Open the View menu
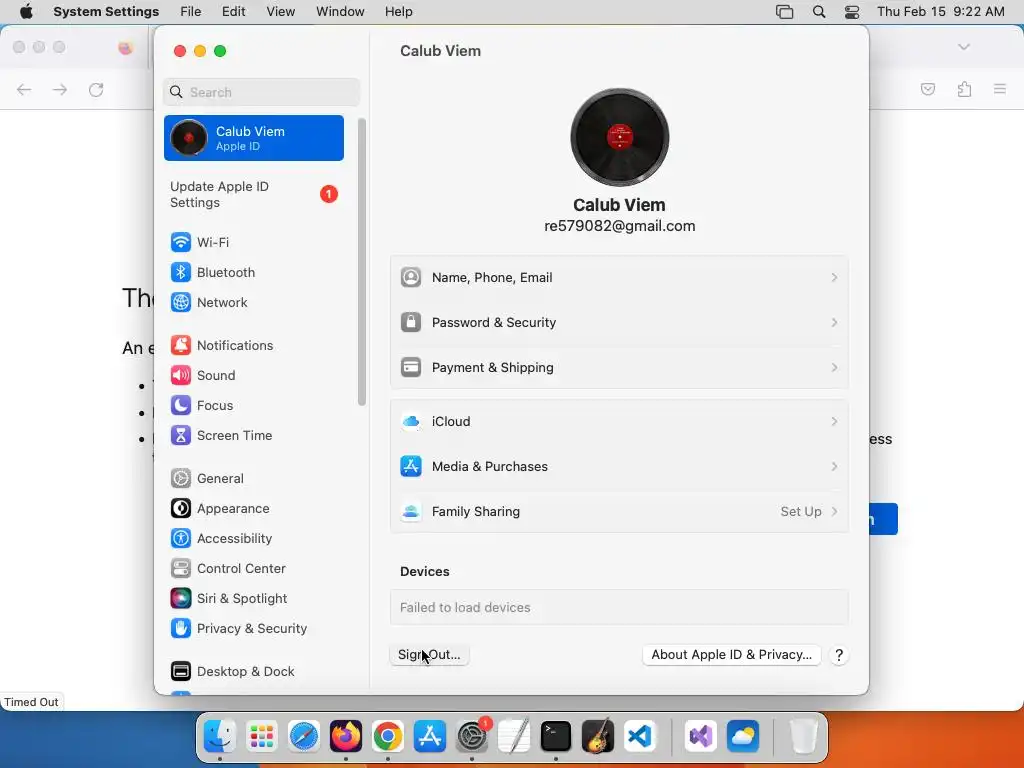The image size is (1024, 768). tap(281, 12)
